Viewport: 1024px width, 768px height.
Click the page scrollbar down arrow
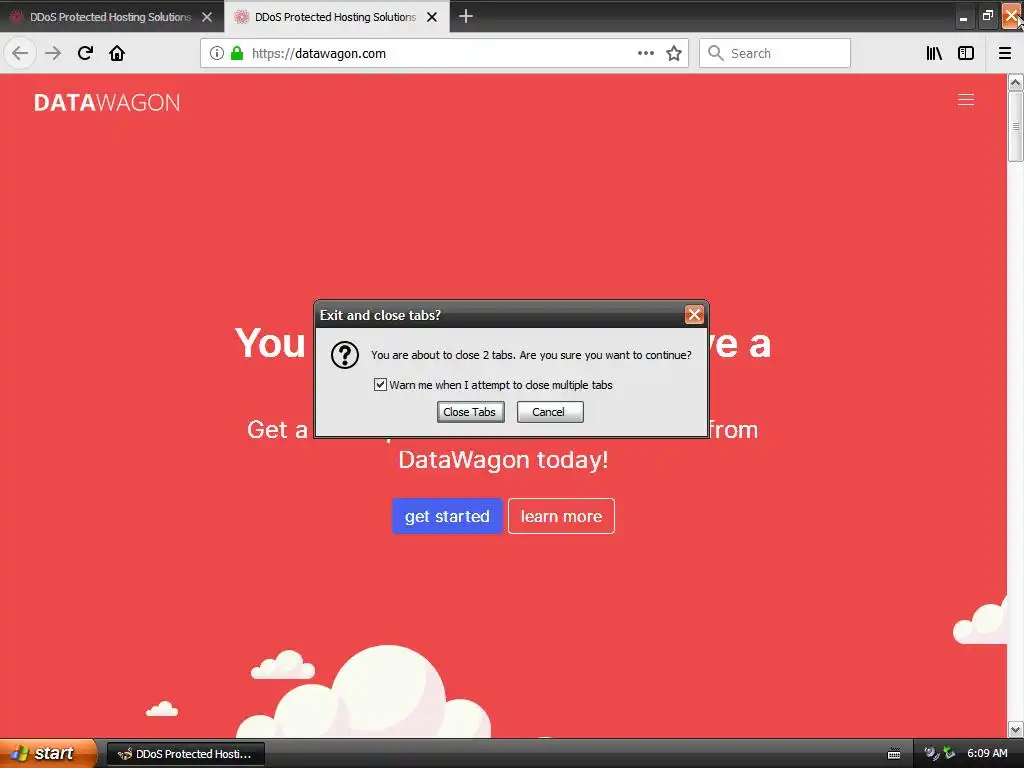point(1016,729)
